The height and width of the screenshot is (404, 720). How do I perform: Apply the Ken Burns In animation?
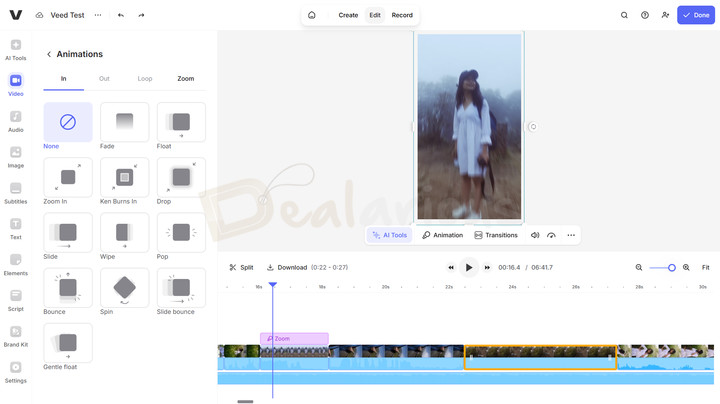[124, 177]
